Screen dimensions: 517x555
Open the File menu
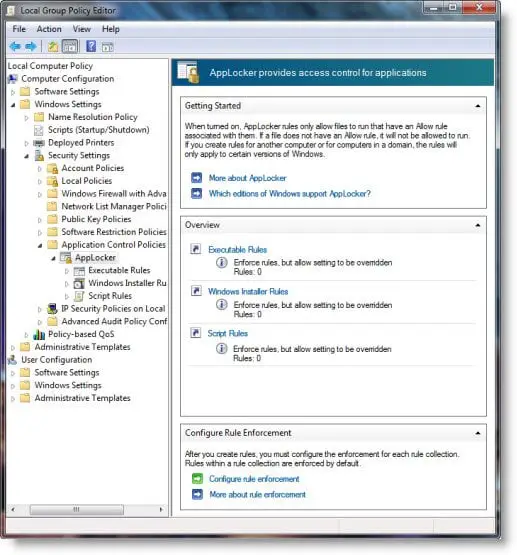(19, 29)
